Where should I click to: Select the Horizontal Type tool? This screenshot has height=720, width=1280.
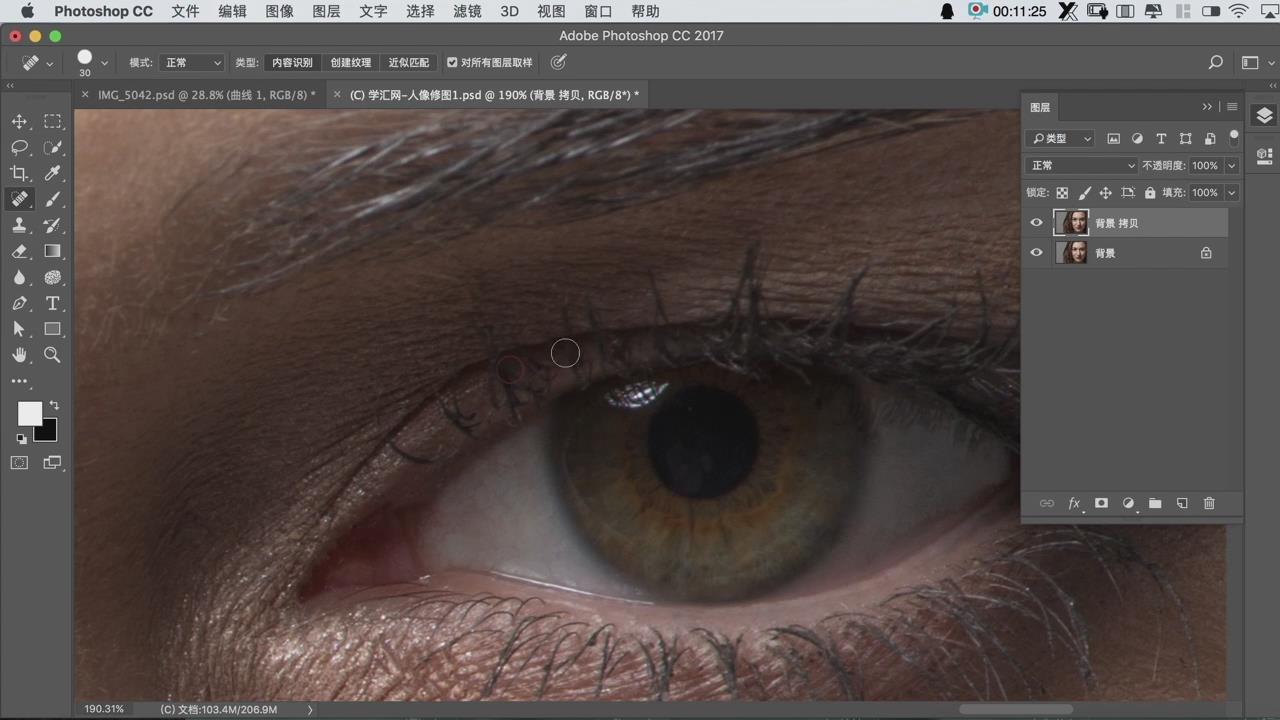53,303
